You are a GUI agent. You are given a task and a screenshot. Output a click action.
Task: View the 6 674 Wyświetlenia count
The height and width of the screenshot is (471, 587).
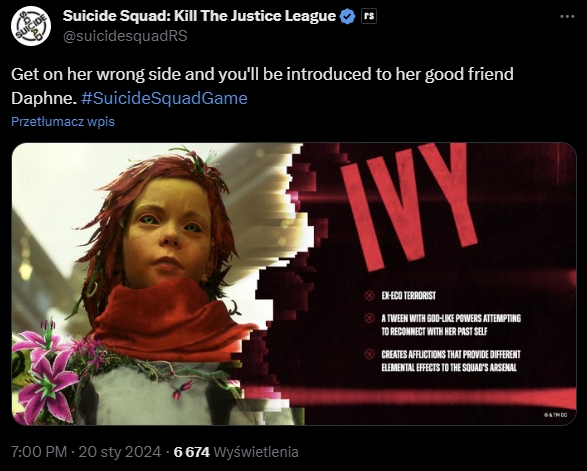point(236,452)
